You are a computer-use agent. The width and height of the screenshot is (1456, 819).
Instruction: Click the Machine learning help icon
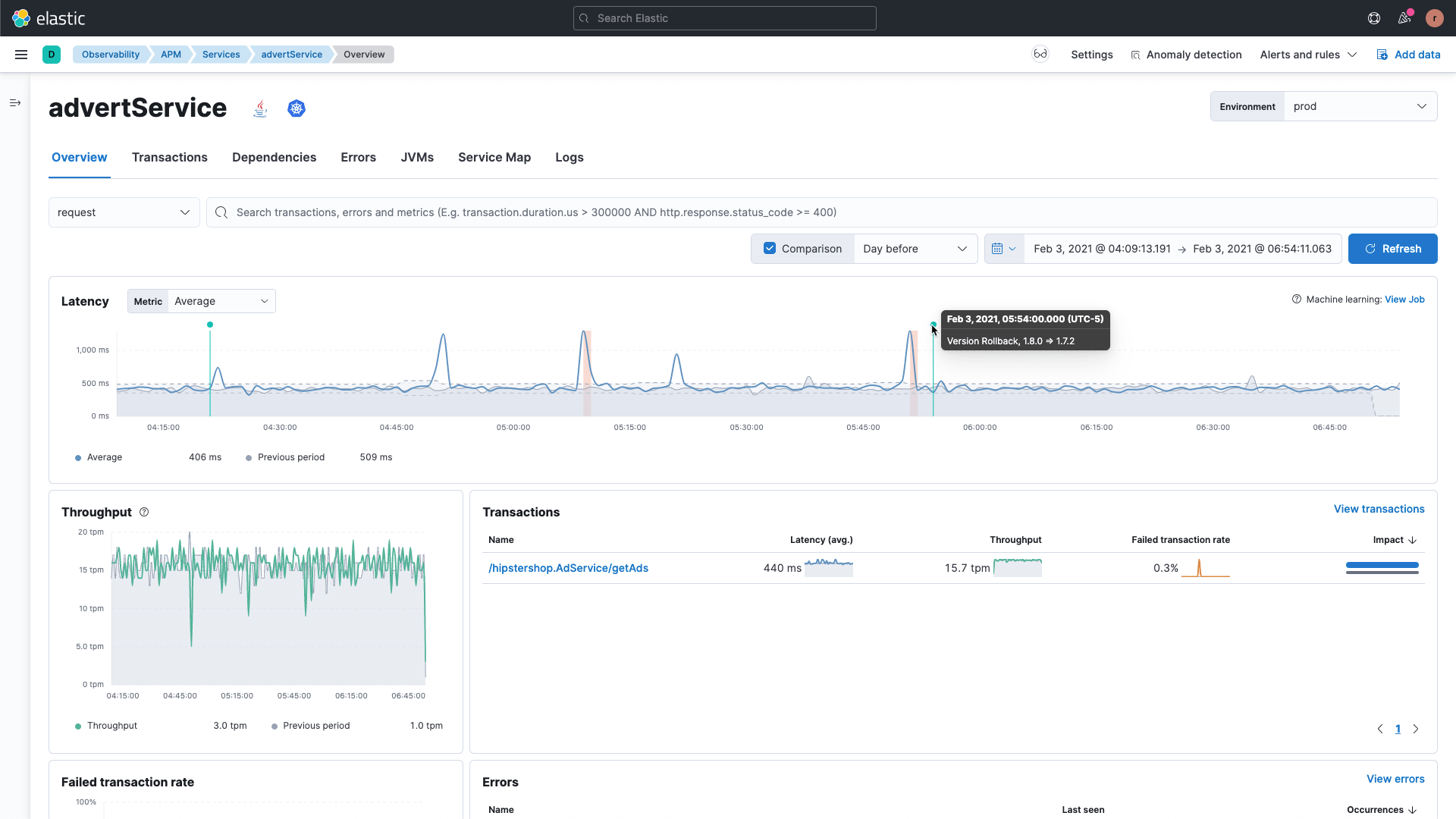pyautogui.click(x=1297, y=300)
